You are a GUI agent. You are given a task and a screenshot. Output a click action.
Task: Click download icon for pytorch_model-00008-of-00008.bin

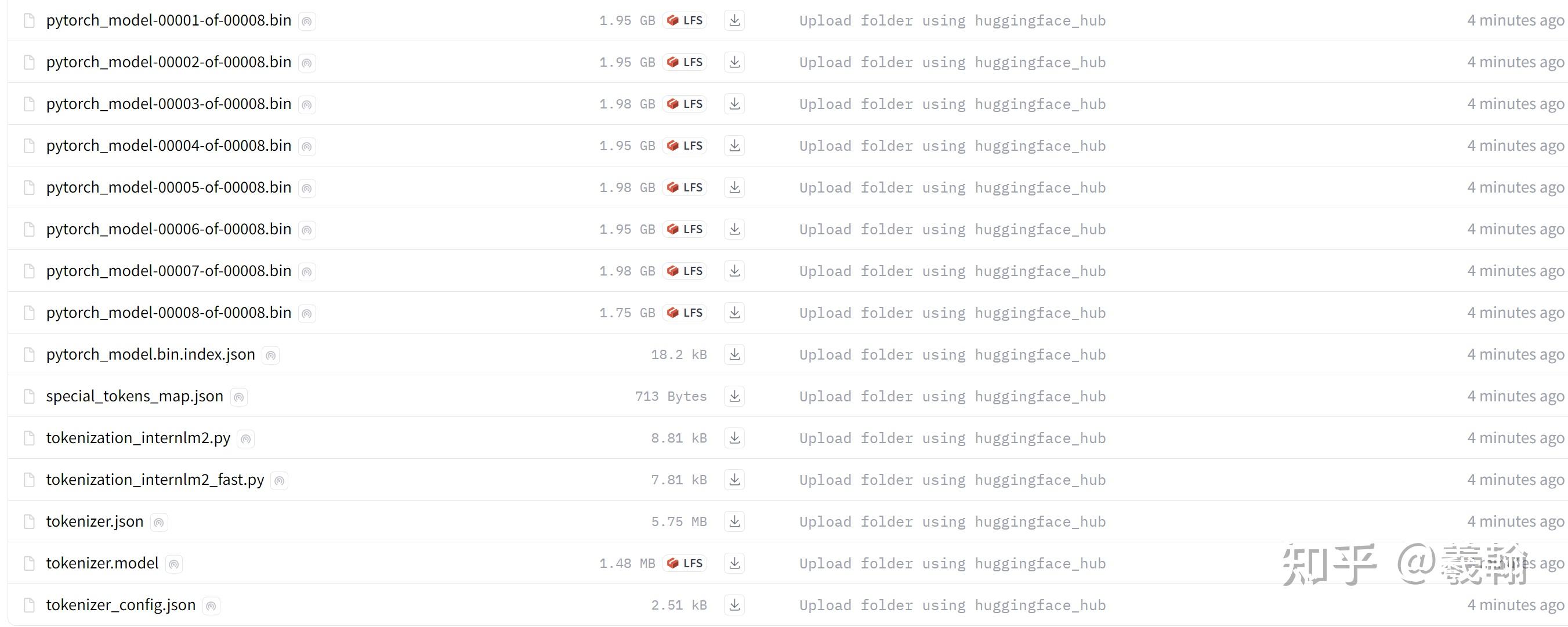[x=735, y=312]
